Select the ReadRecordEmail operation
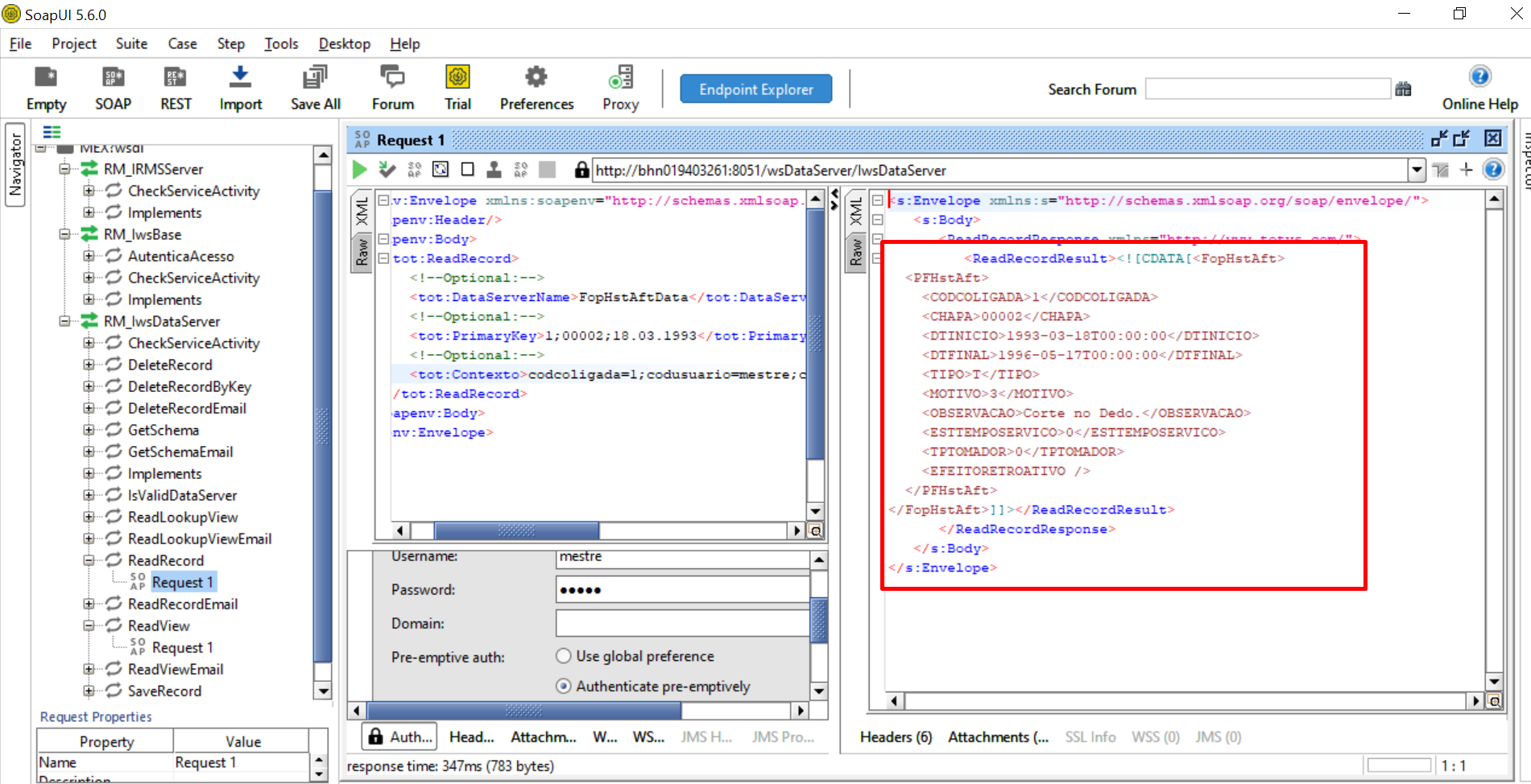Image resolution: width=1531 pixels, height=784 pixels. (183, 604)
